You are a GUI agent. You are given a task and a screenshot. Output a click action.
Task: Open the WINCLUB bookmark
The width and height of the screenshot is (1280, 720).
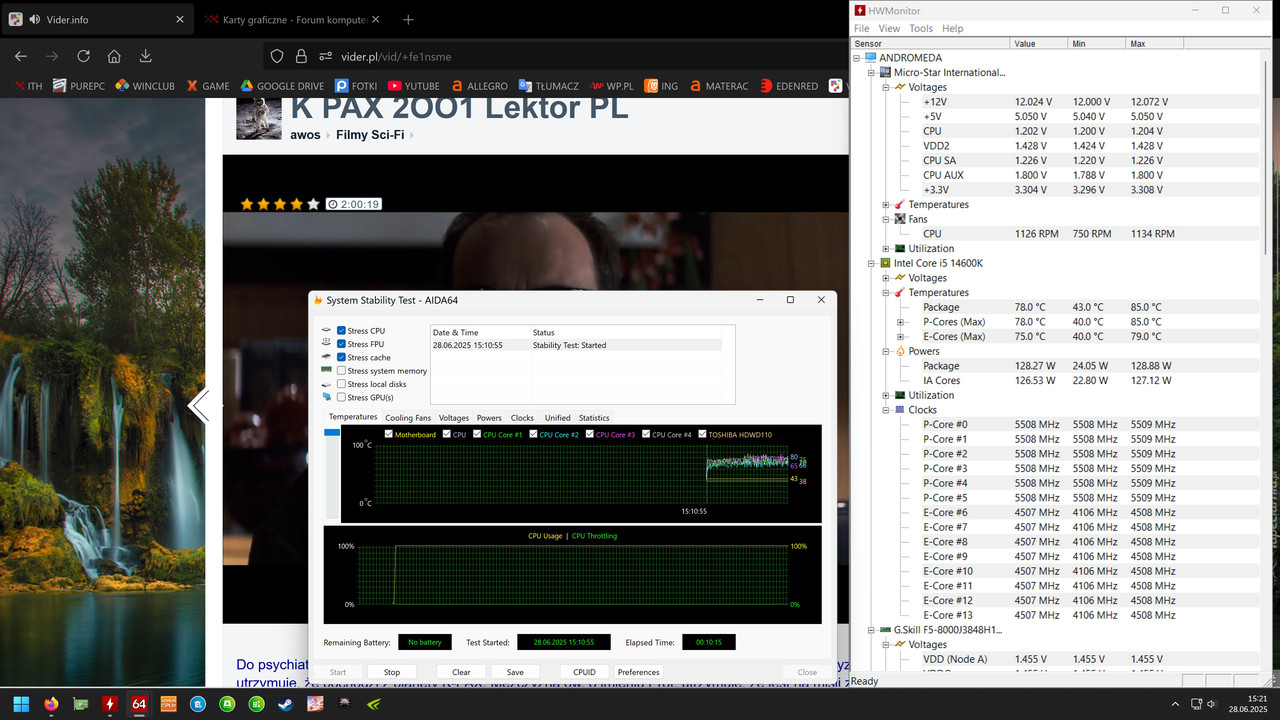point(144,86)
